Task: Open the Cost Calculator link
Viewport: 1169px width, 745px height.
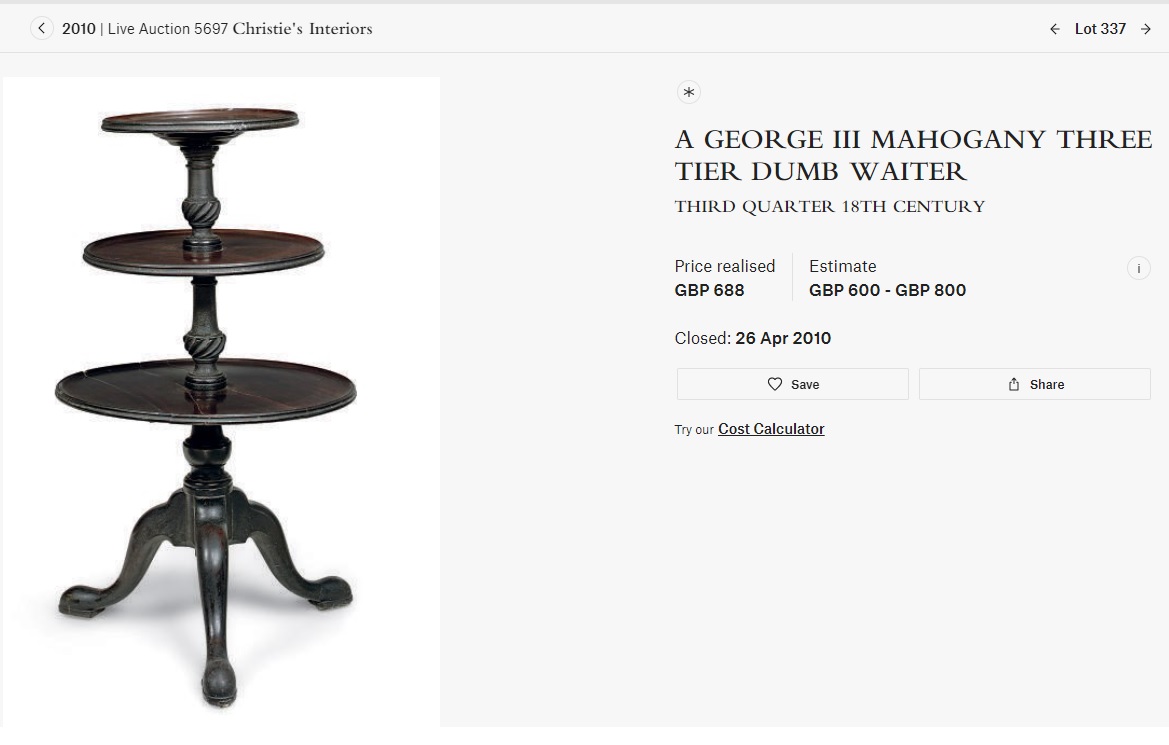Action: pyautogui.click(x=771, y=429)
